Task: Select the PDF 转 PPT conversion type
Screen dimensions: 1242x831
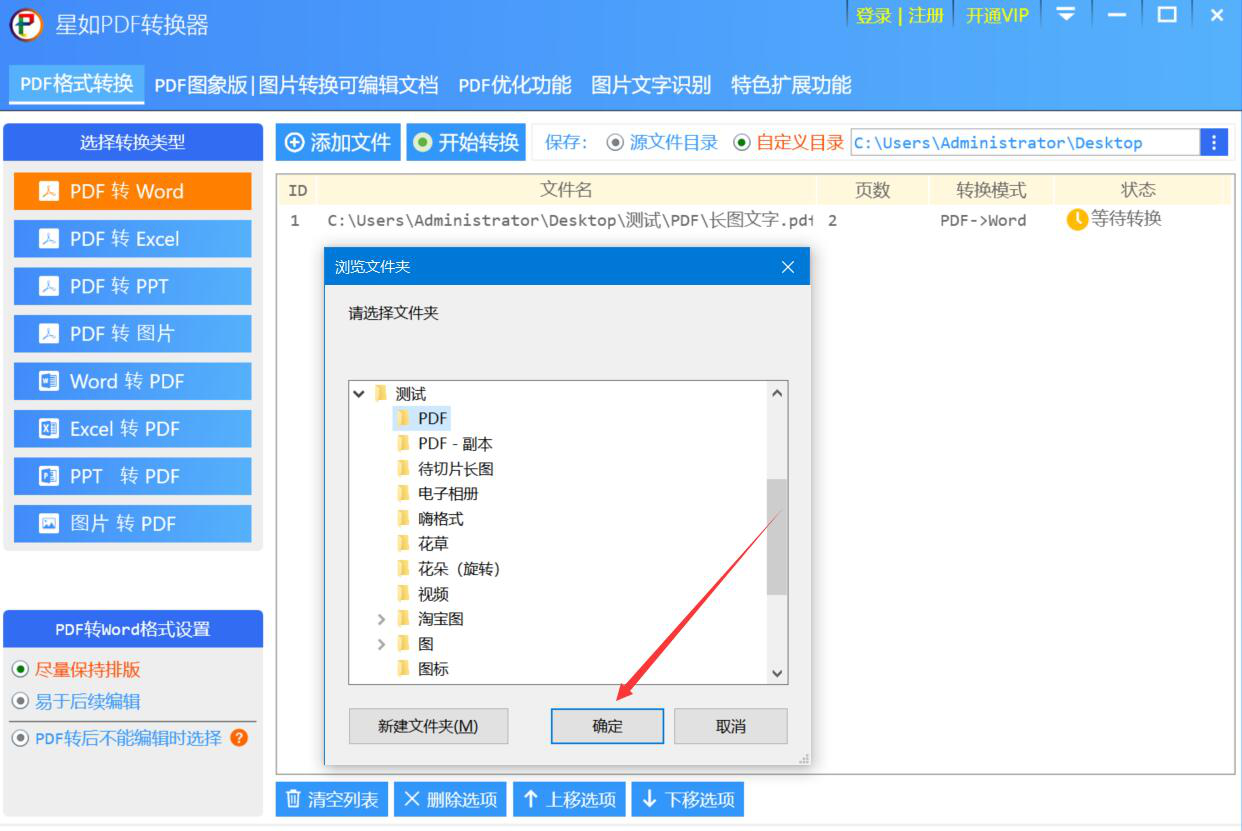Action: click(132, 286)
